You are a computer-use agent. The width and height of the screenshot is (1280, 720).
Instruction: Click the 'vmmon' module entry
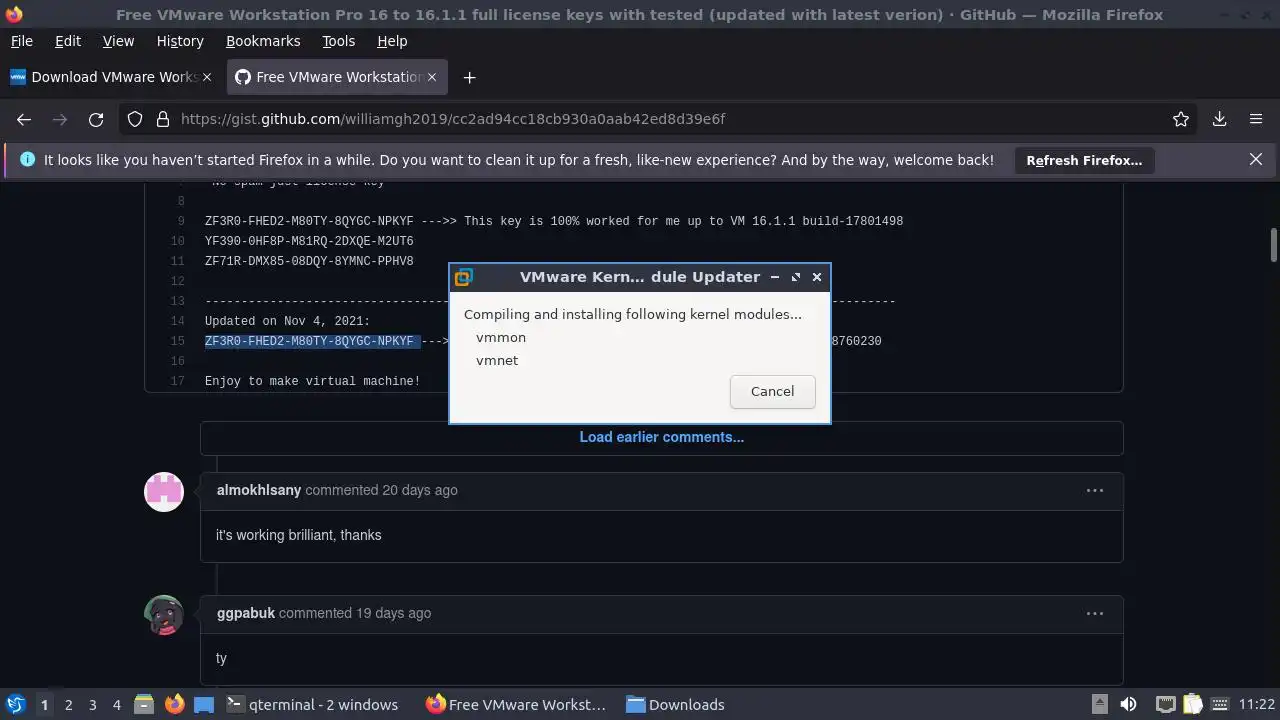[501, 337]
